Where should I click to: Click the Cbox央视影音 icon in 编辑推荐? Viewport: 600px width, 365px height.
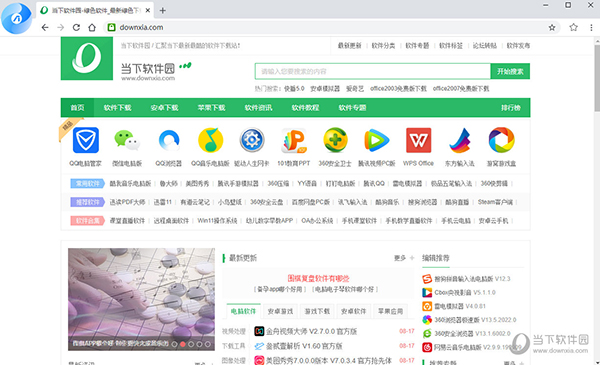[427, 293]
